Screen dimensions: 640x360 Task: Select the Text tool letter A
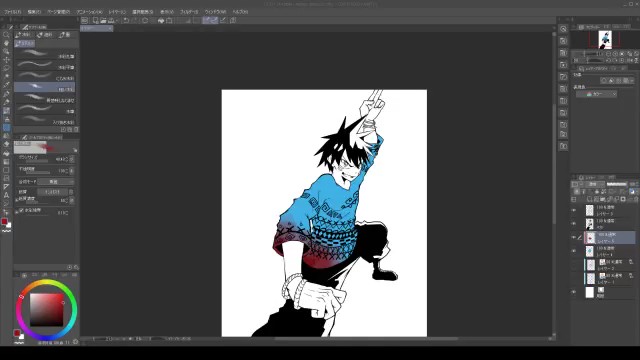coord(6,195)
